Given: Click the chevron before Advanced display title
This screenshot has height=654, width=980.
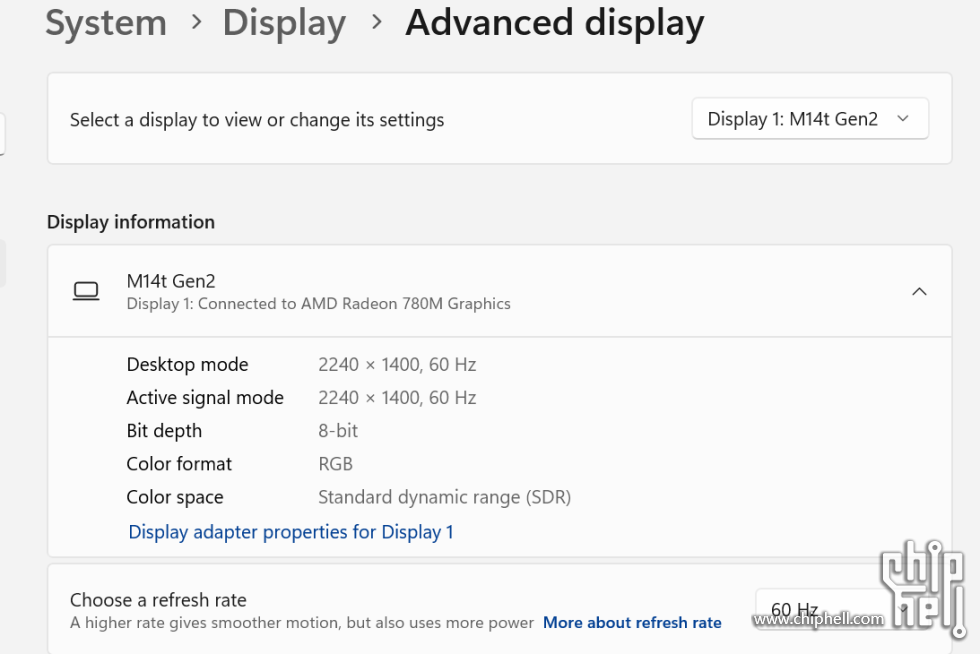Looking at the screenshot, I should [x=376, y=23].
